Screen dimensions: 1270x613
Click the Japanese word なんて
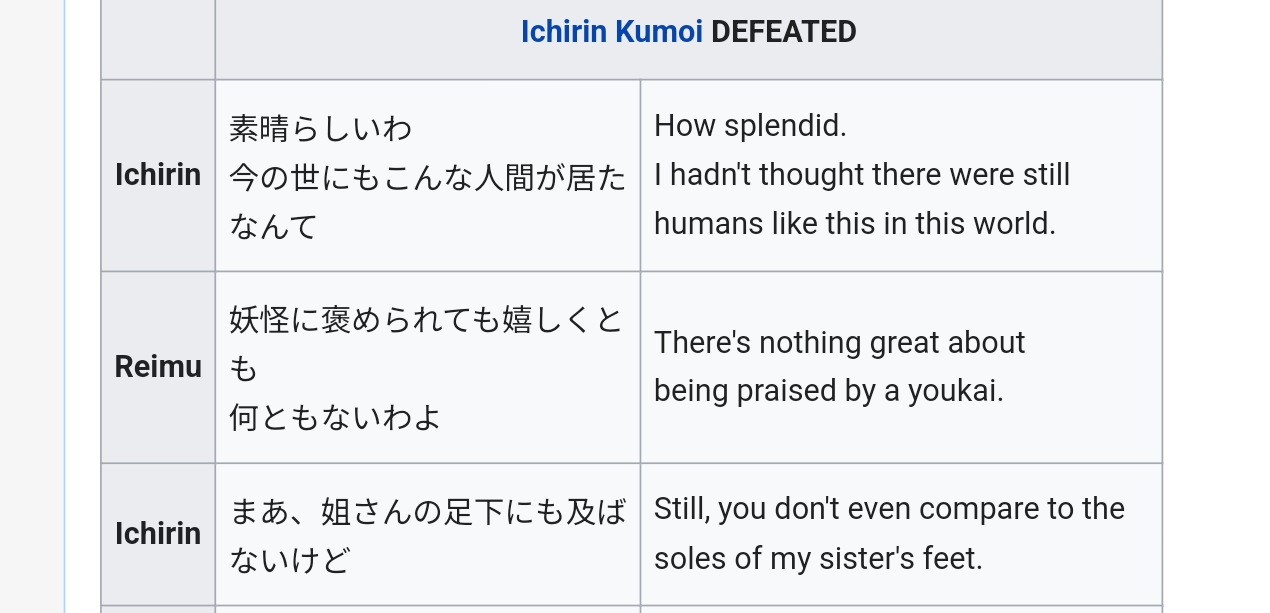pyautogui.click(x=273, y=226)
